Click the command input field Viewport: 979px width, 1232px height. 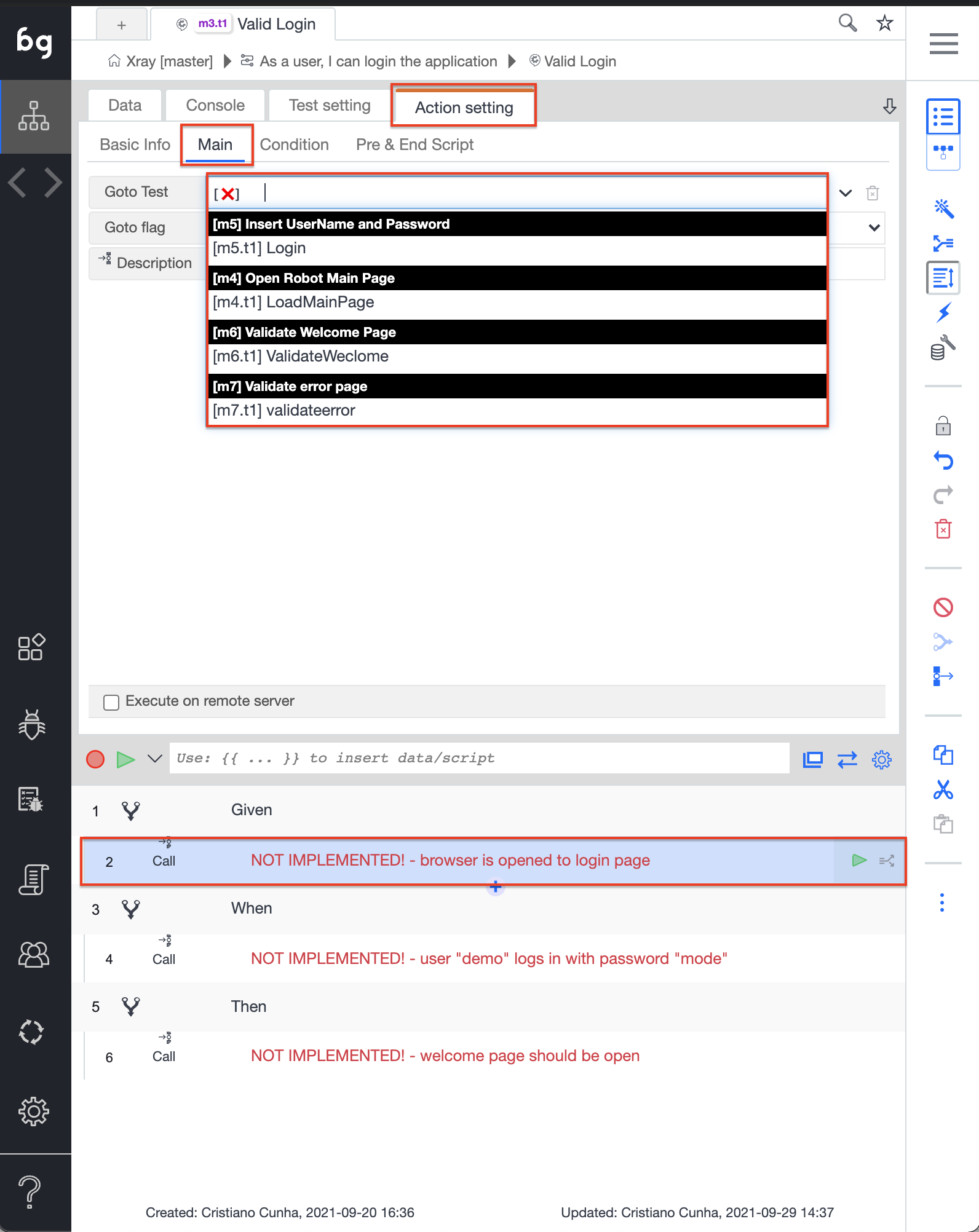coord(480,758)
